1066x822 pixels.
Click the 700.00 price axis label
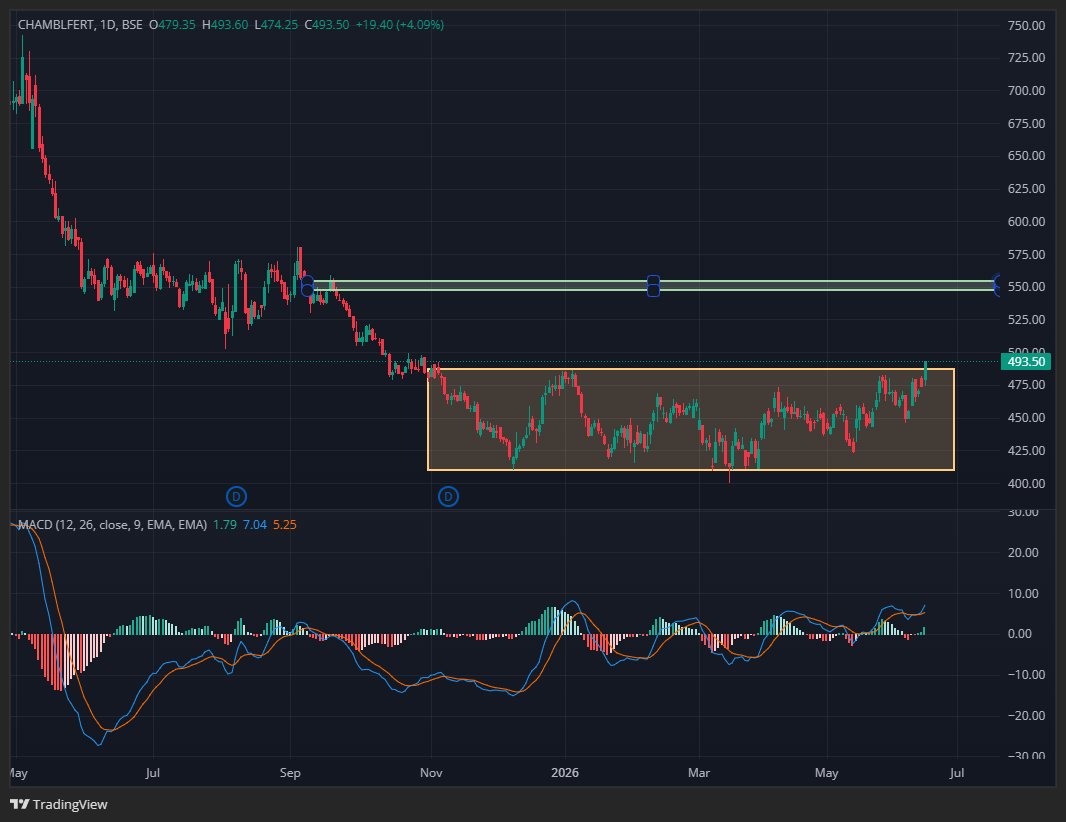pos(1026,90)
